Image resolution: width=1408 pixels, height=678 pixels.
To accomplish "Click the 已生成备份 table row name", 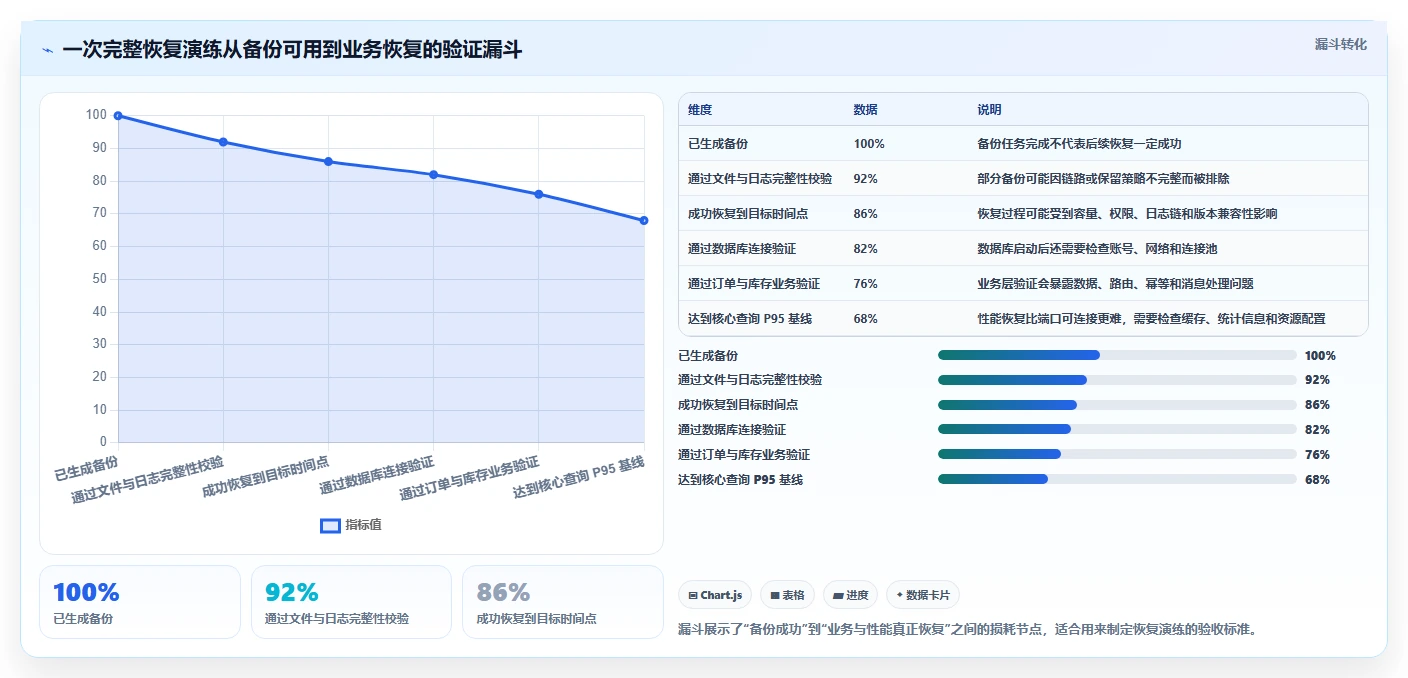I will (x=718, y=144).
